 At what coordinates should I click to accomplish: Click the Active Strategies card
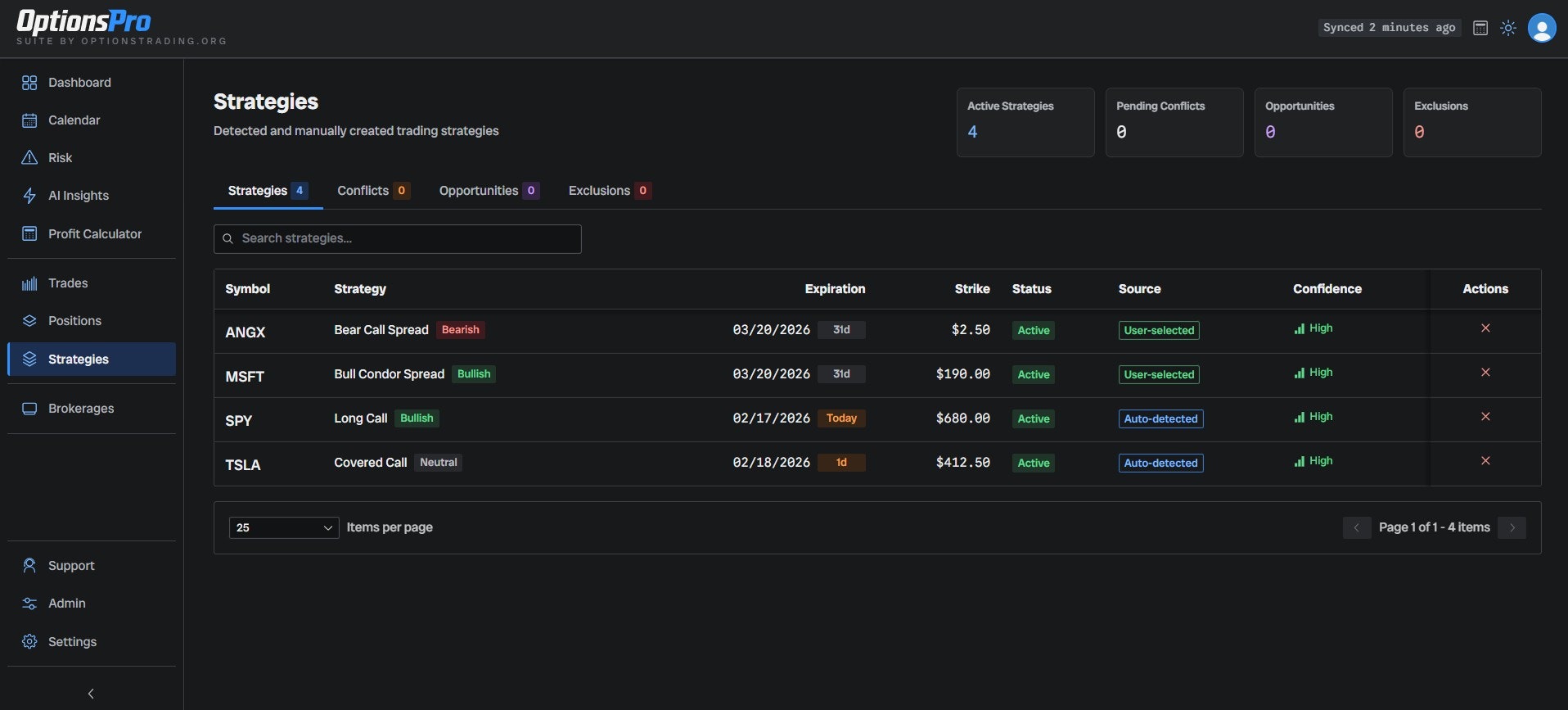(1025, 123)
